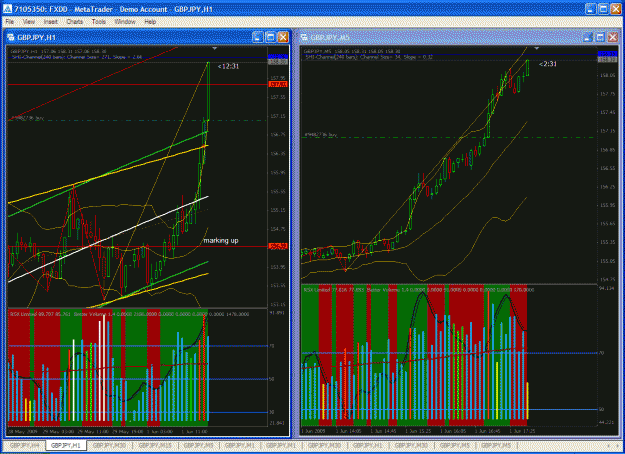Close the main MetaTrader window
The width and height of the screenshot is (625, 454).
[616, 9]
